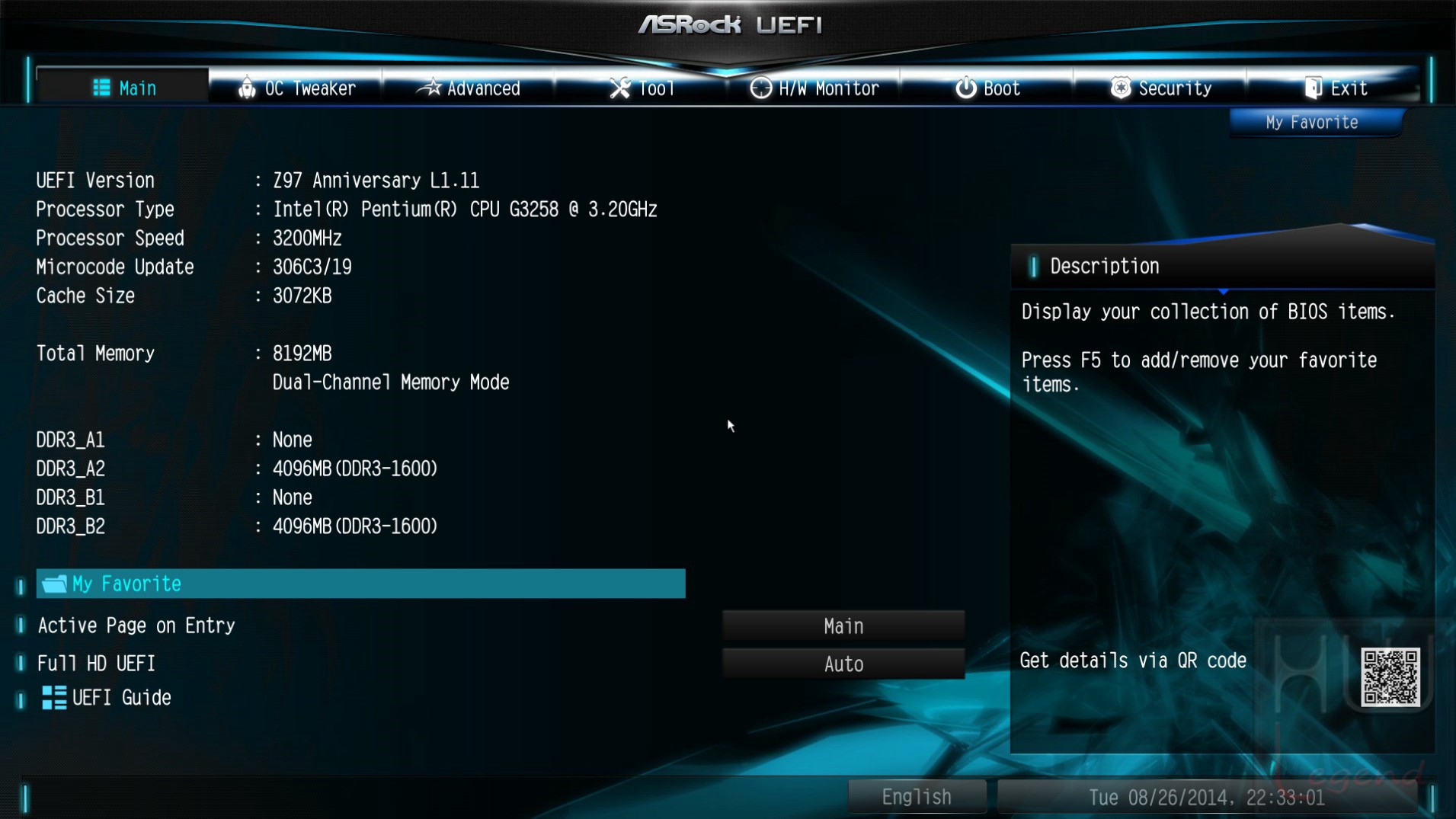Open the OC Tweaker tab
Image resolution: width=1456 pixels, height=819 pixels.
[296, 88]
